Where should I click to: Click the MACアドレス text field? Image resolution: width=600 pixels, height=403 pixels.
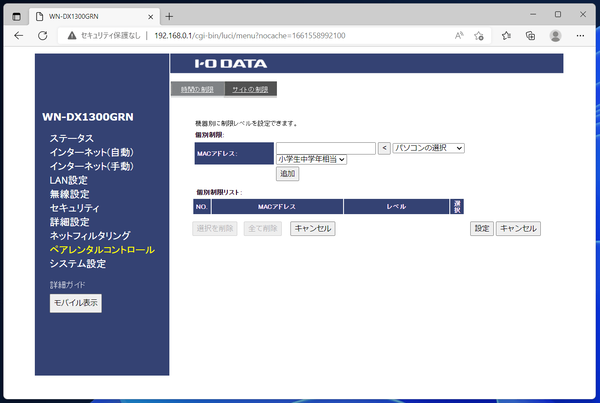pyautogui.click(x=325, y=147)
